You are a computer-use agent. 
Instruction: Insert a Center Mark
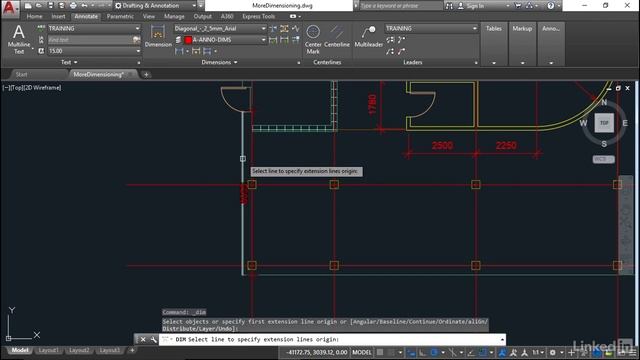coord(313,39)
